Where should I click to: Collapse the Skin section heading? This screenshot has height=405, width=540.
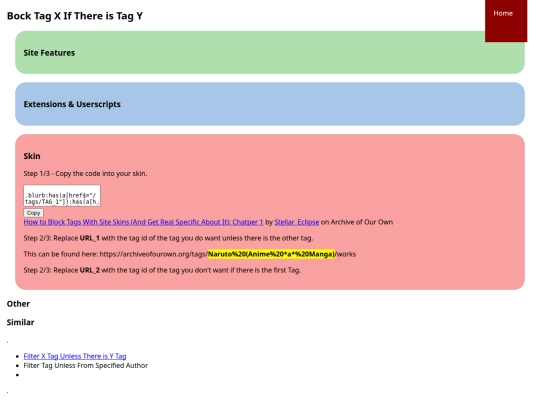pos(32,156)
